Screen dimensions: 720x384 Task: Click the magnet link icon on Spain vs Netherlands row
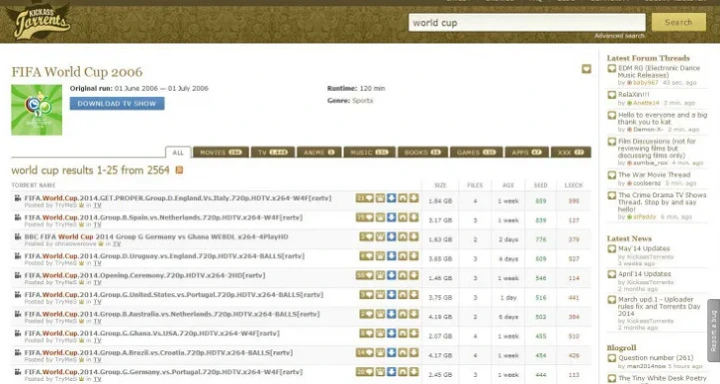402,217
